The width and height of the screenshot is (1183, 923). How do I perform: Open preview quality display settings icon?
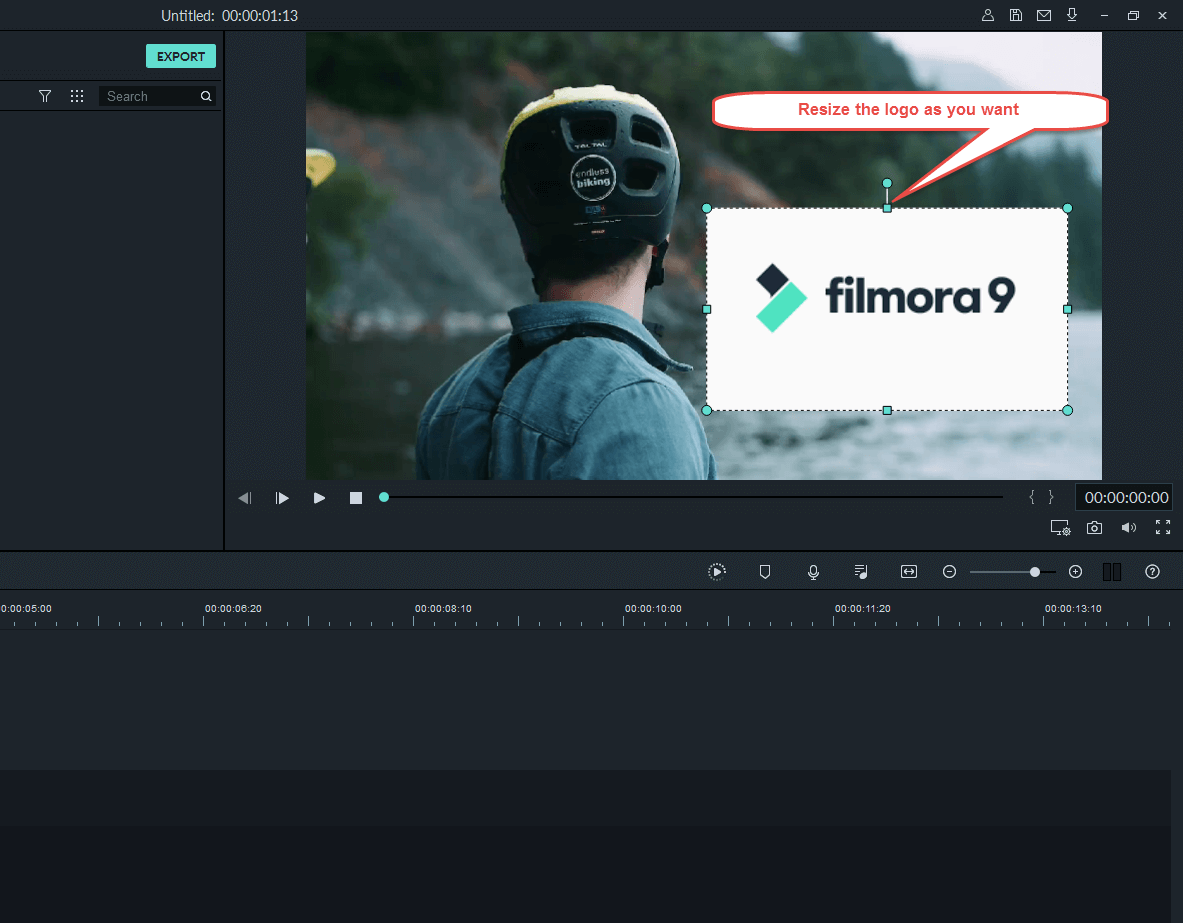point(1060,528)
